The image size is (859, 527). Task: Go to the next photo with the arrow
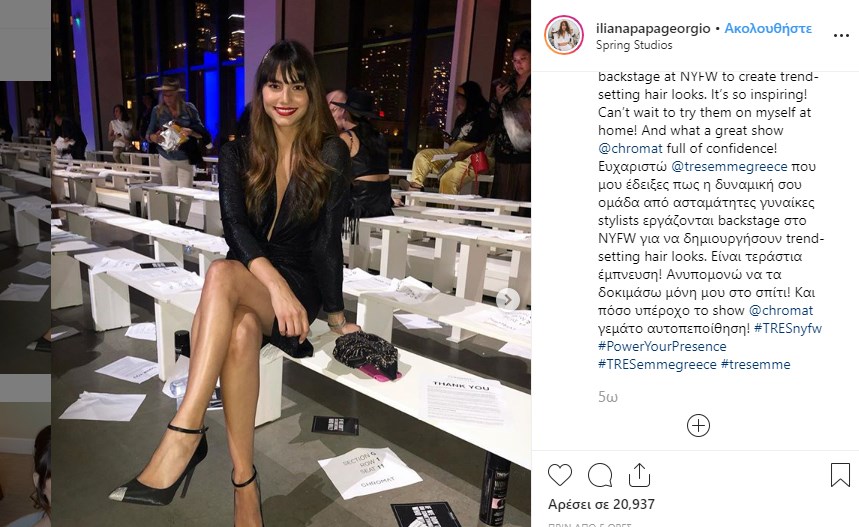coord(508,299)
